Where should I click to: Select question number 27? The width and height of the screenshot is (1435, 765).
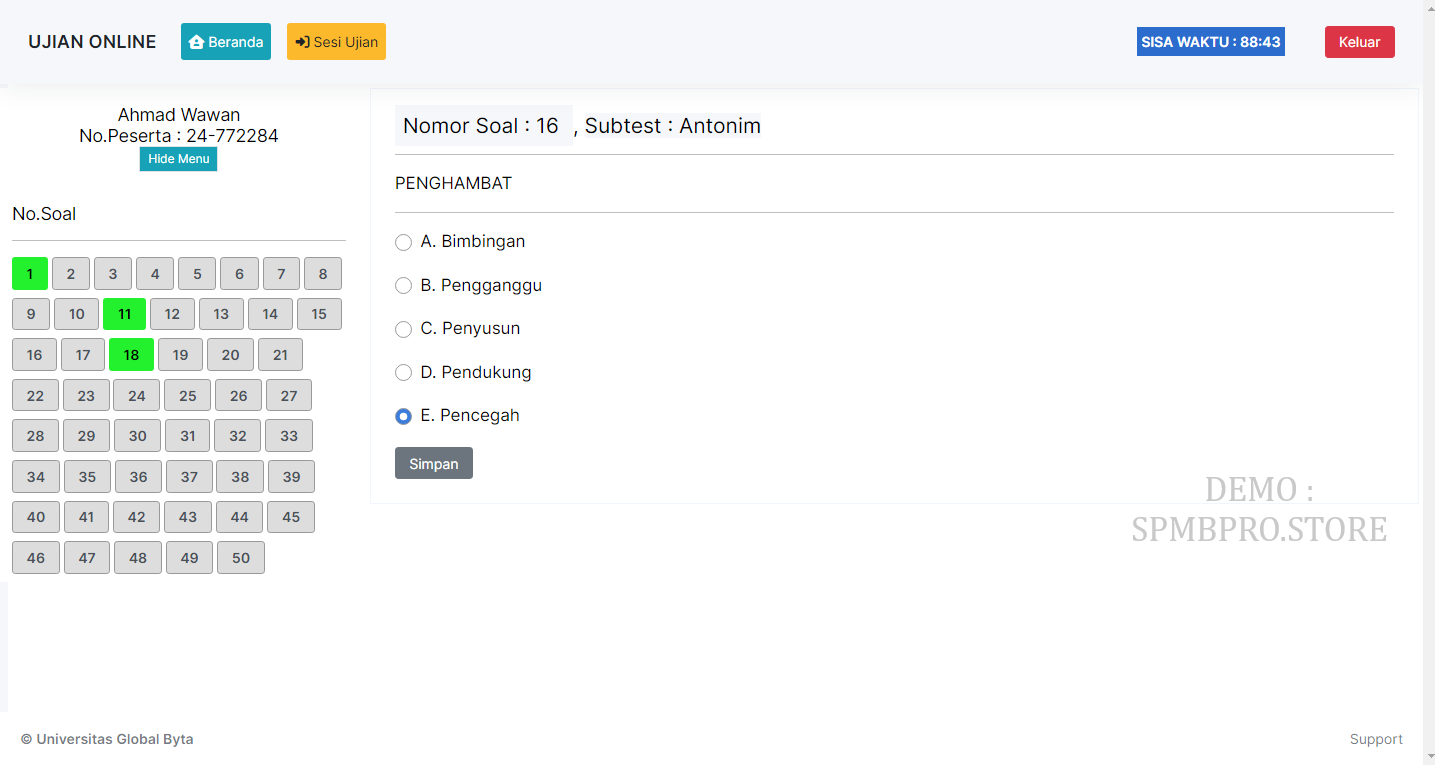[x=289, y=396]
